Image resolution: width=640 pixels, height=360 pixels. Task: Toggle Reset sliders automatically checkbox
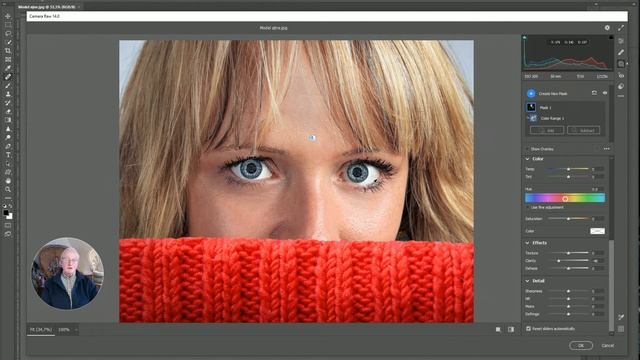529,329
